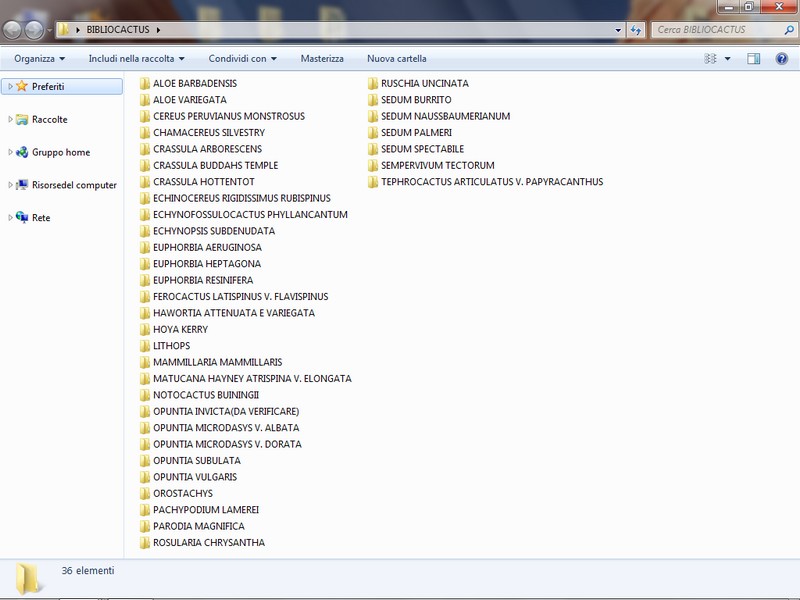Click the magnifier search icon
The width and height of the screenshot is (800, 600).
point(789,30)
